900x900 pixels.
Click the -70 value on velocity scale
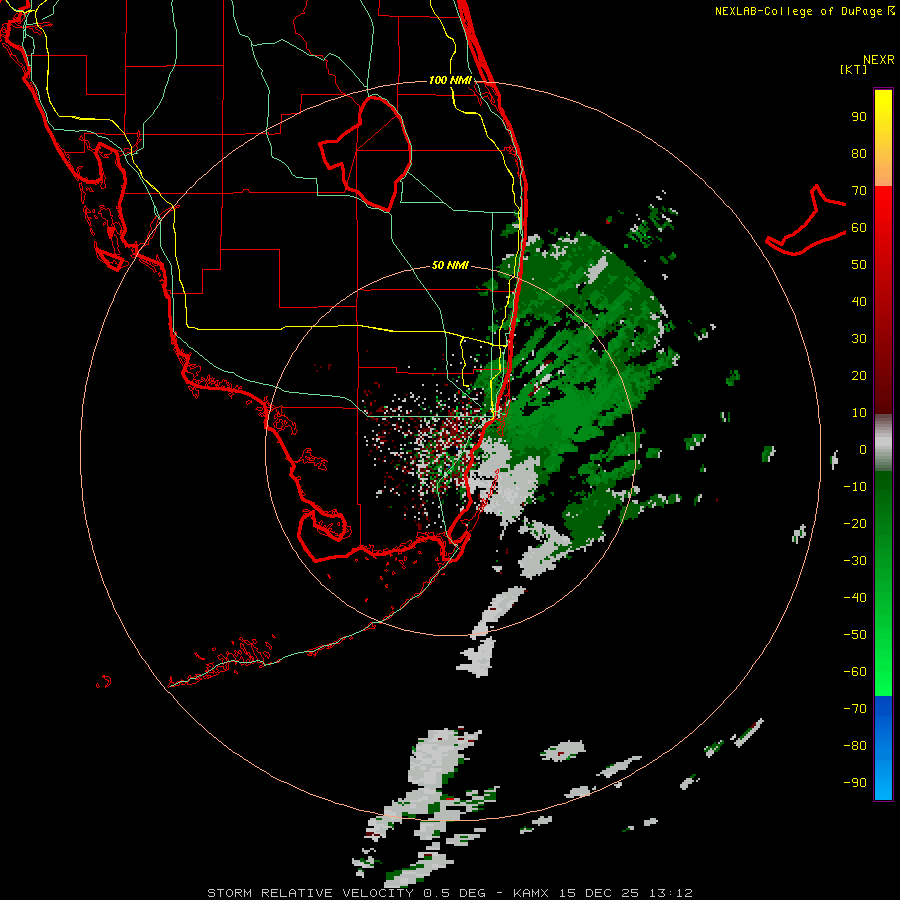pos(855,708)
